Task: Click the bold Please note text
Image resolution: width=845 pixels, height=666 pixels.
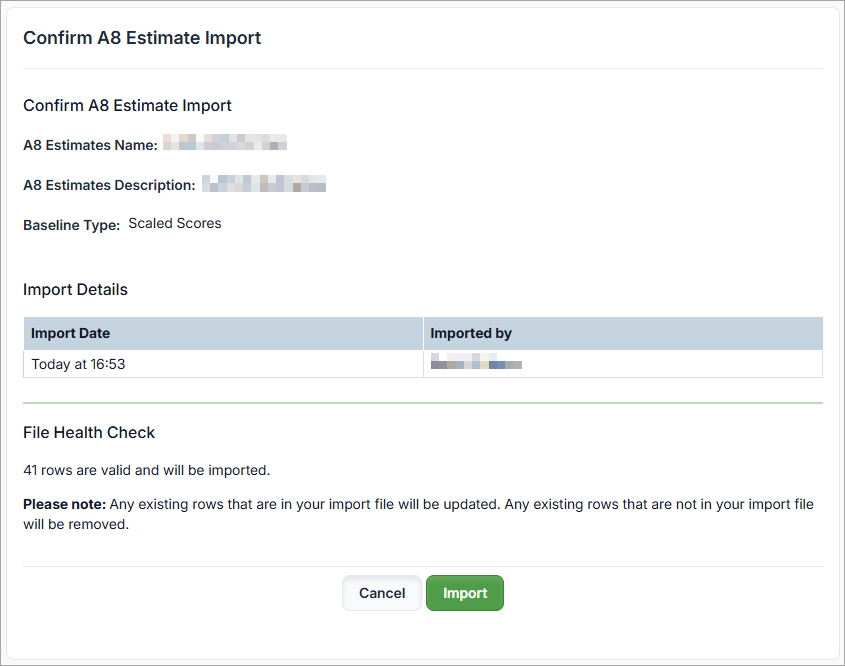Action: [64, 504]
